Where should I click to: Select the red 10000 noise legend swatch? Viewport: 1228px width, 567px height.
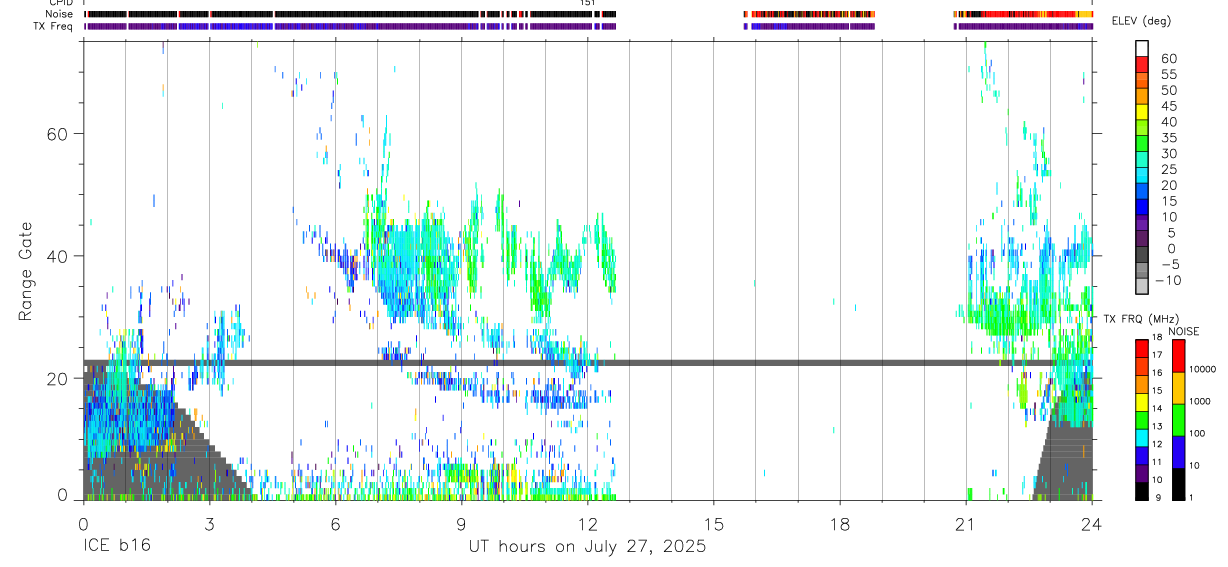coord(1177,356)
